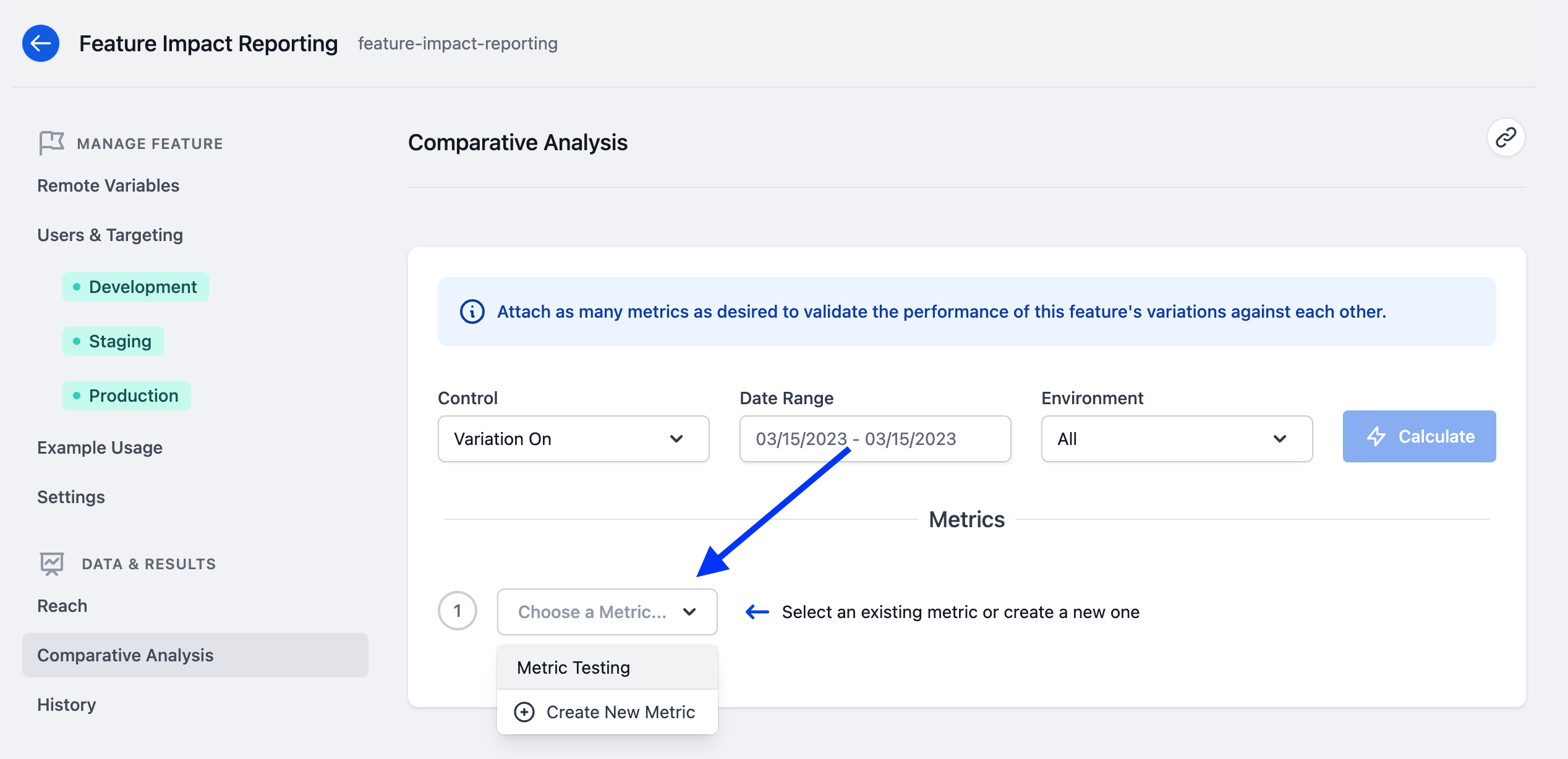Expand the Environment All dropdown
Image resolution: width=1568 pixels, height=759 pixels.
point(1177,439)
